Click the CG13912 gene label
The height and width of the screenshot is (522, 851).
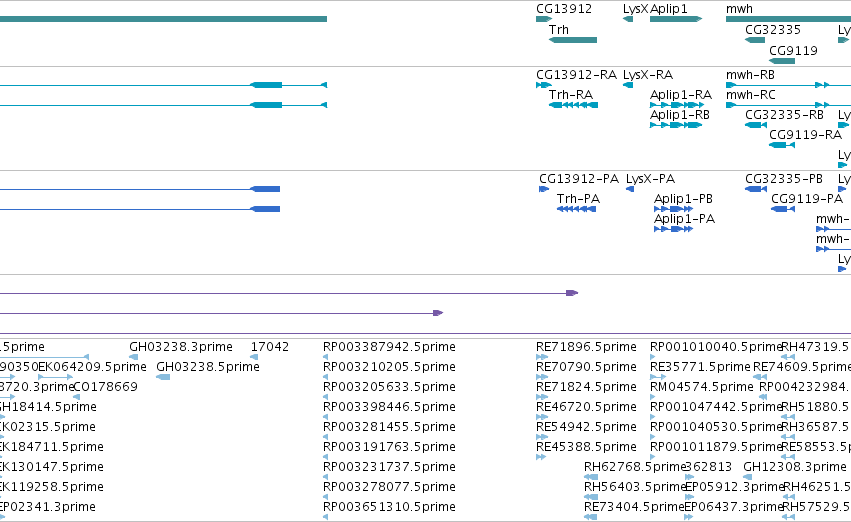[564, 9]
